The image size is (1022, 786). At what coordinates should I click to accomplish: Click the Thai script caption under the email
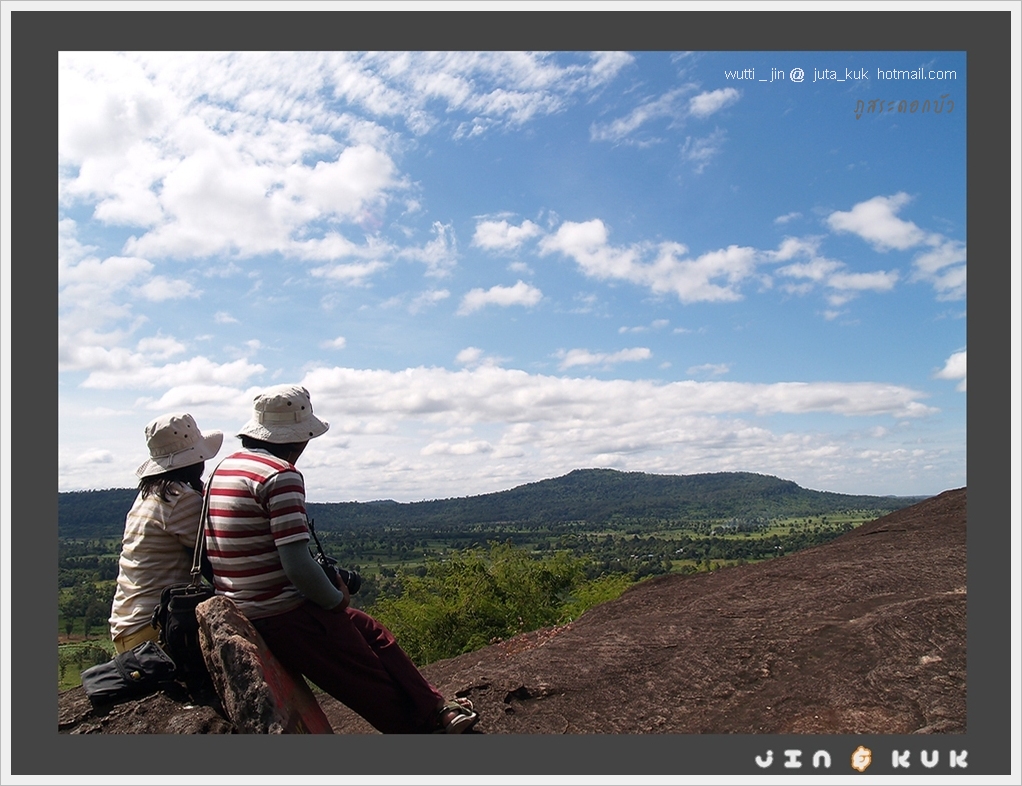coord(904,106)
